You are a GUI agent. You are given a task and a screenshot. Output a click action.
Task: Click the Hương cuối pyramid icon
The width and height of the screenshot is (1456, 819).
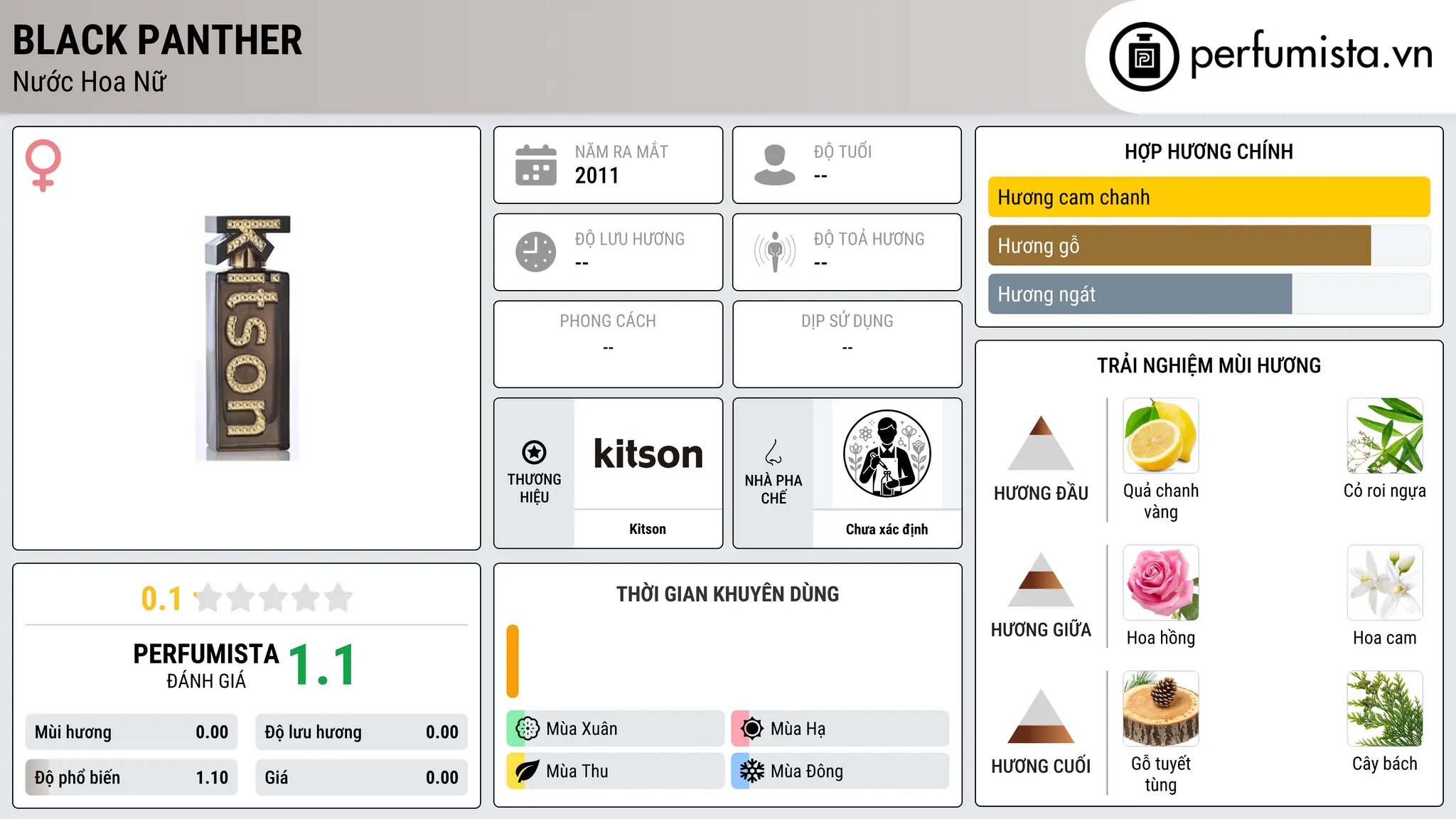point(1041,716)
